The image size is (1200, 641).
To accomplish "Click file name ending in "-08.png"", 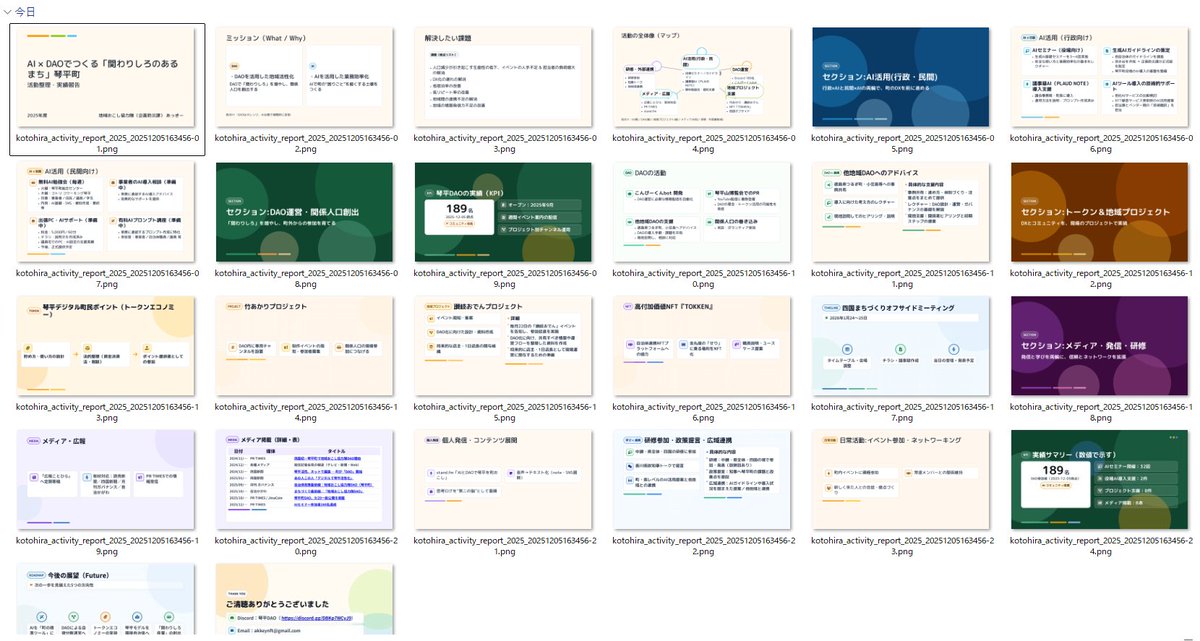I will click(x=306, y=277).
